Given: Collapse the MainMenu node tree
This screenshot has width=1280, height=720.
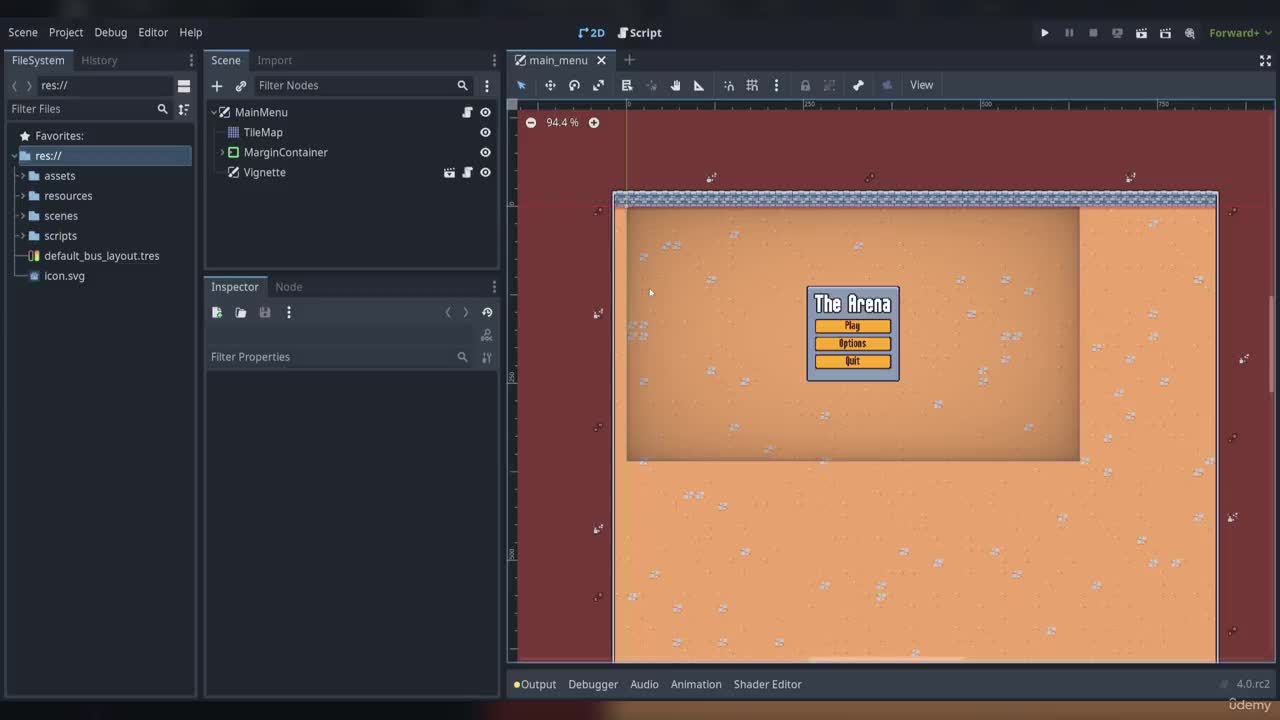Looking at the screenshot, I should (x=213, y=112).
